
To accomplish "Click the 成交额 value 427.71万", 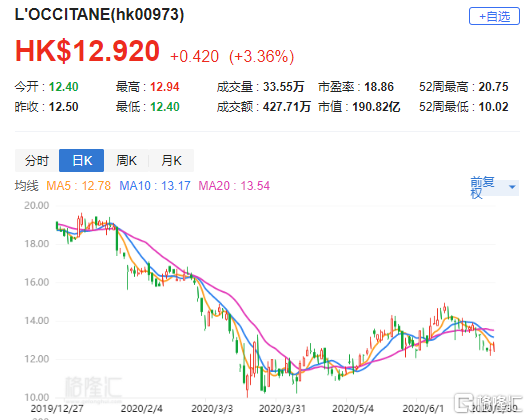I will point(287,107).
